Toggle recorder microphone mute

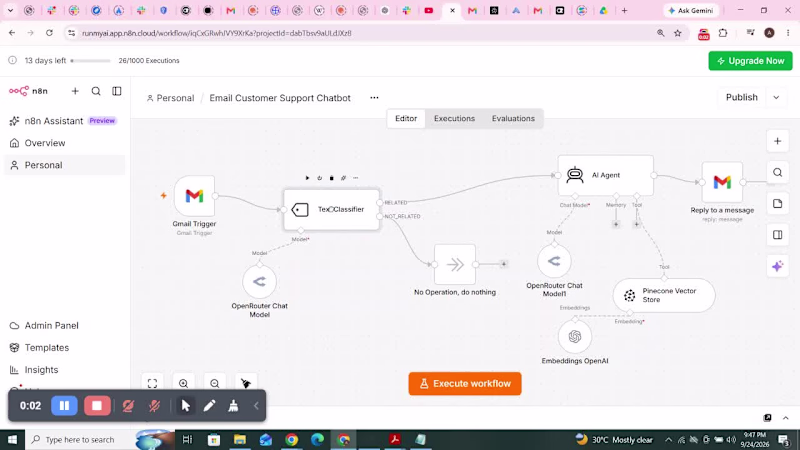tap(154, 406)
